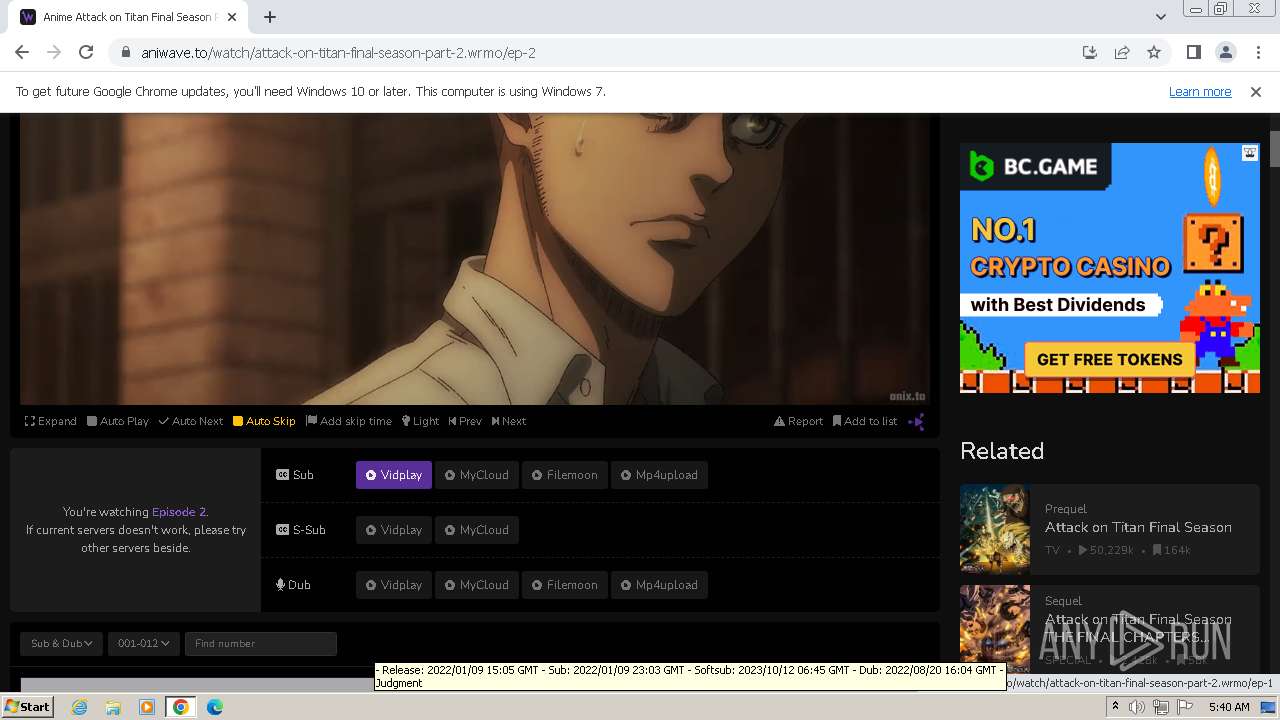Screen dimensions: 1280x720
Task: Click the Prequel thumbnail image
Action: pos(995,528)
